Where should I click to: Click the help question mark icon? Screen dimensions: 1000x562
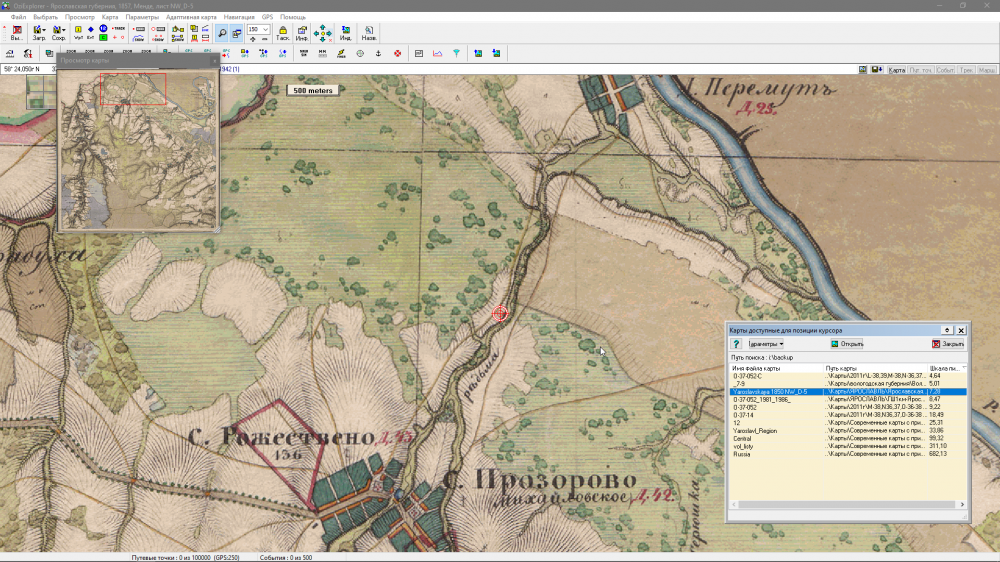pos(736,343)
